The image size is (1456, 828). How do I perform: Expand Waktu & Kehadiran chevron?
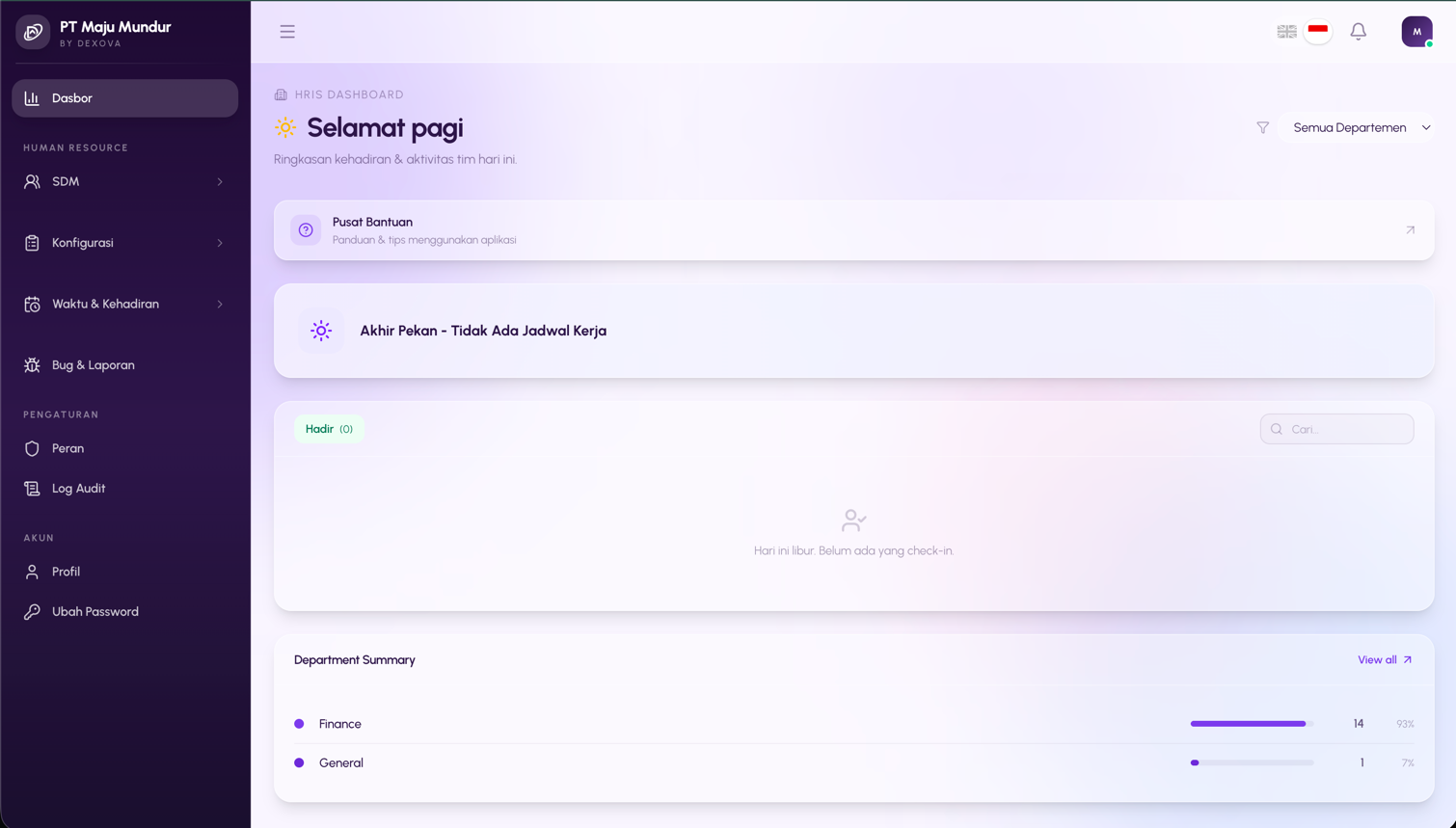pyautogui.click(x=220, y=304)
